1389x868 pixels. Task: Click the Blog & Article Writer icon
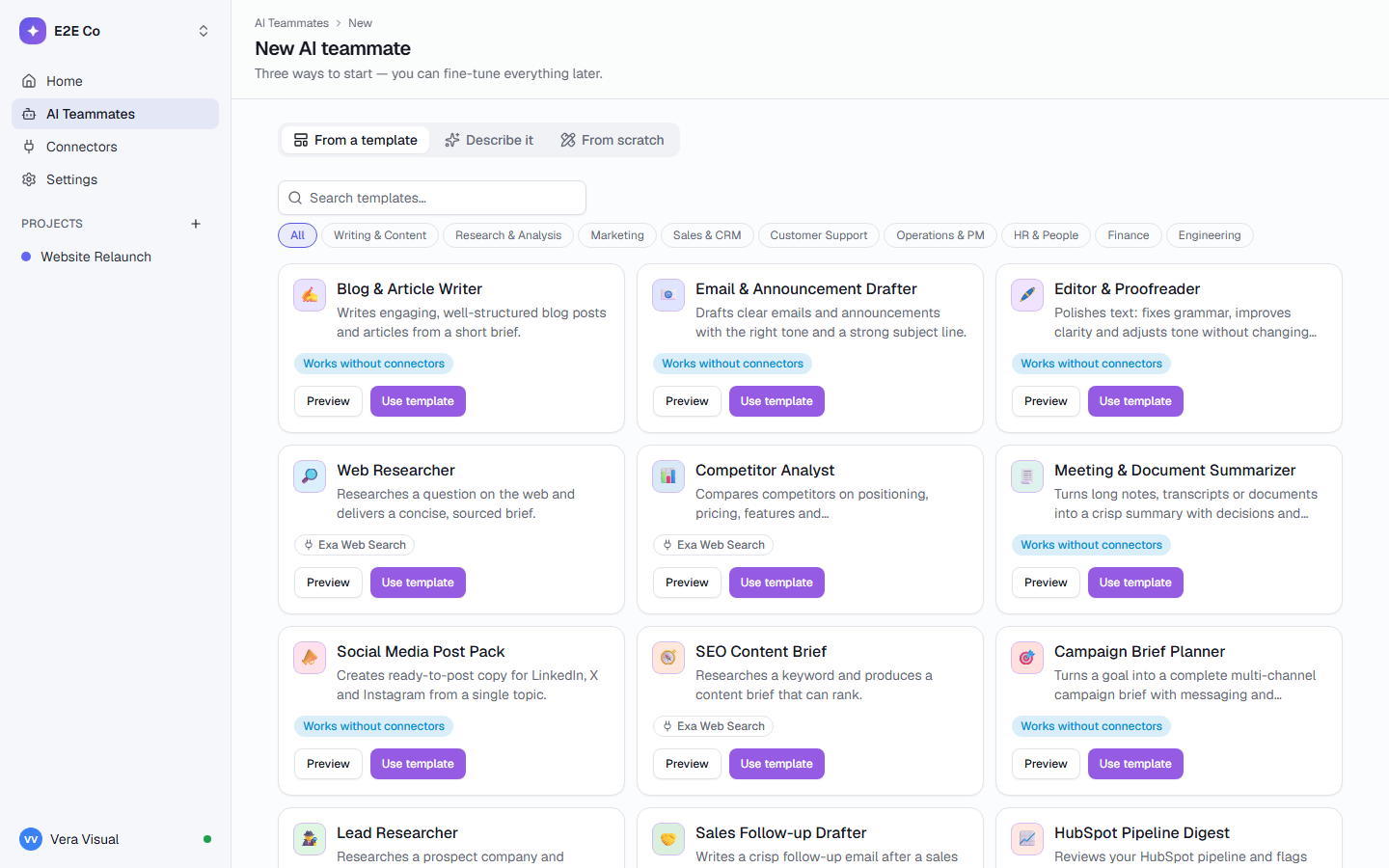[310, 295]
